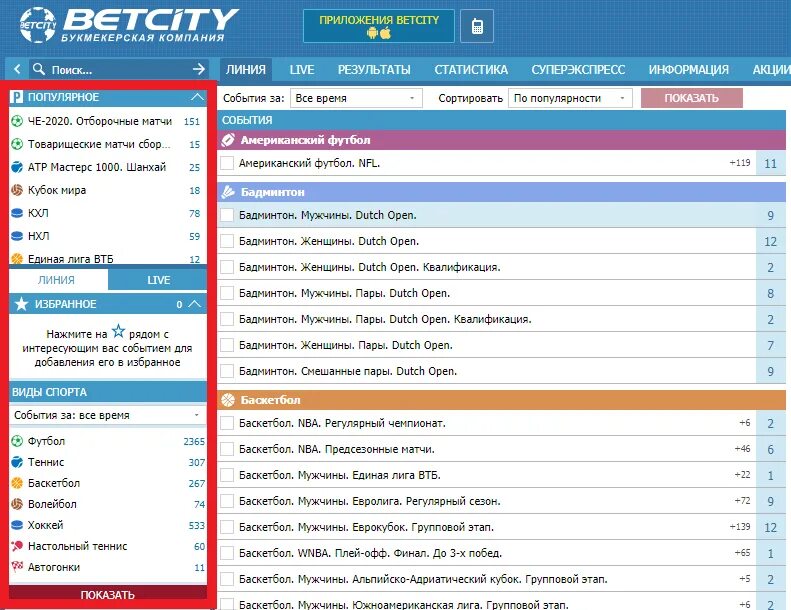Click tennis icon beside Теннис
Screen dimensions: 791x610
coord(17,462)
